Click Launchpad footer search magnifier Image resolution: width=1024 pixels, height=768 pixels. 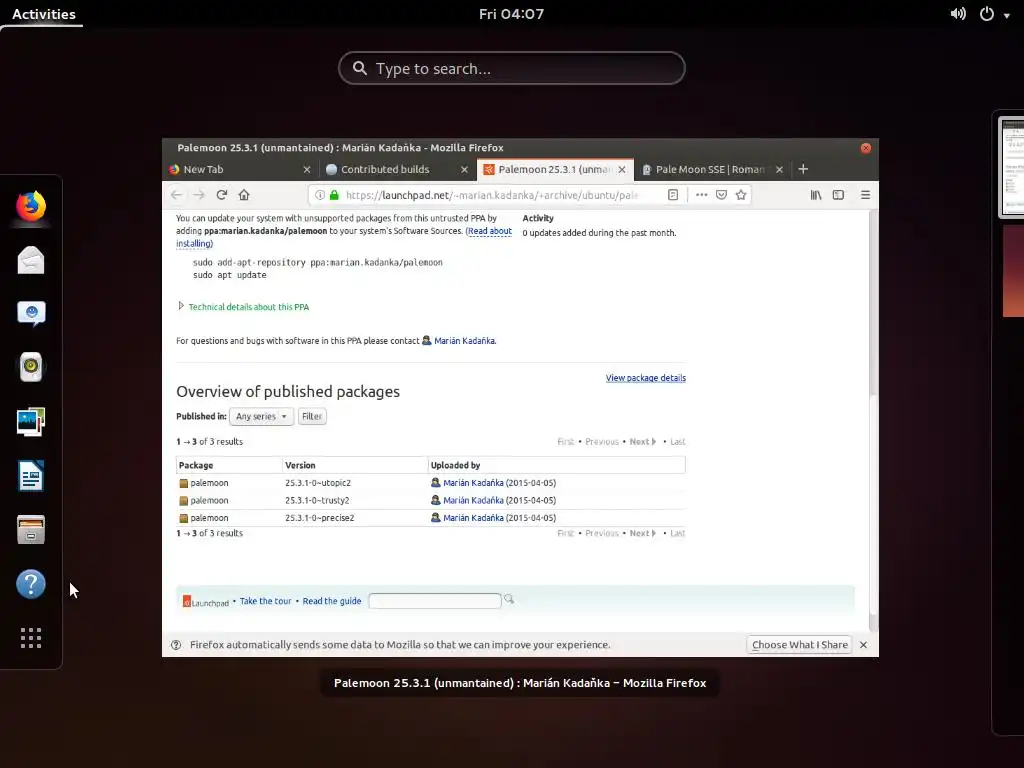tap(509, 600)
